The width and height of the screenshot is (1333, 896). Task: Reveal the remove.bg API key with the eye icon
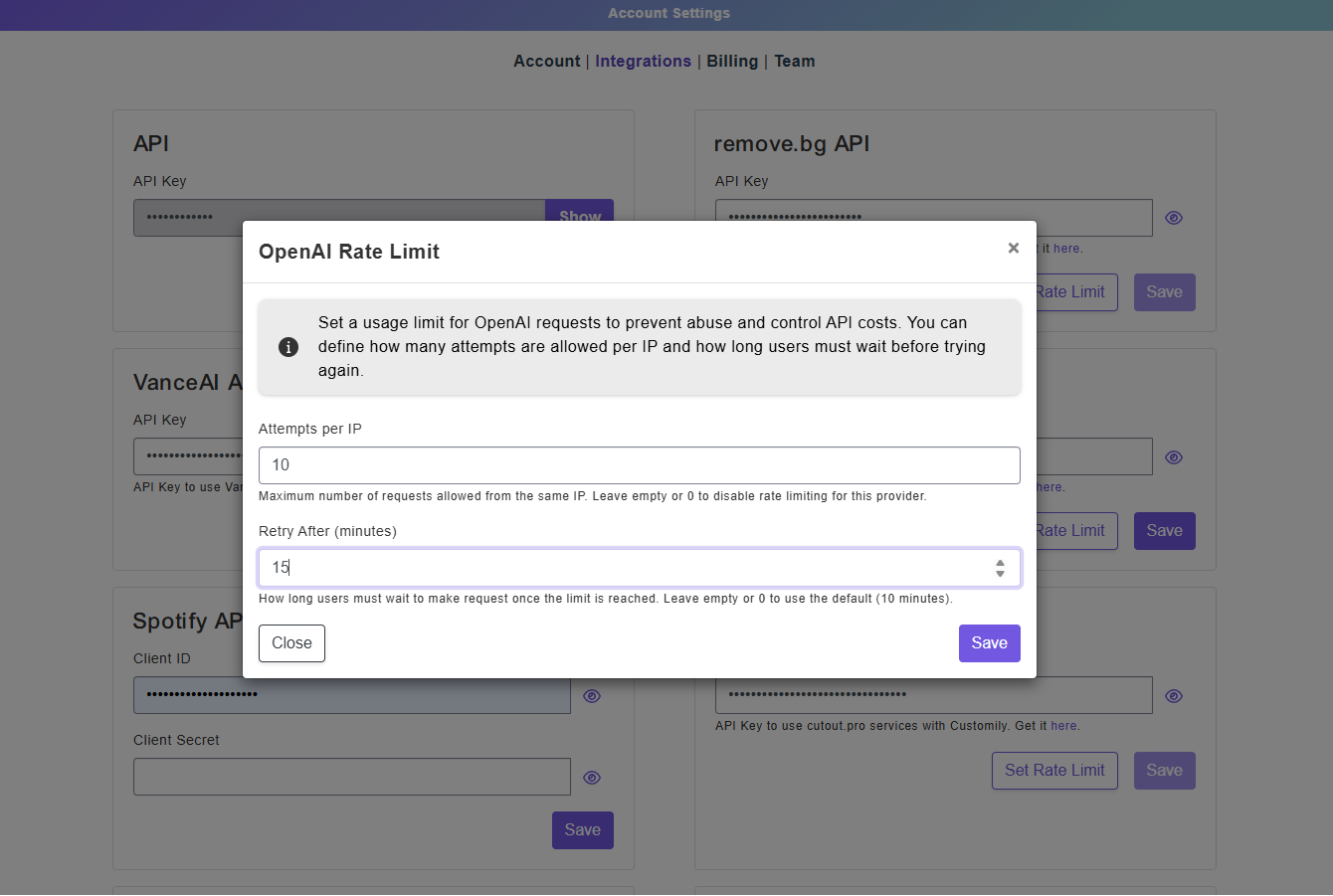click(x=1174, y=218)
